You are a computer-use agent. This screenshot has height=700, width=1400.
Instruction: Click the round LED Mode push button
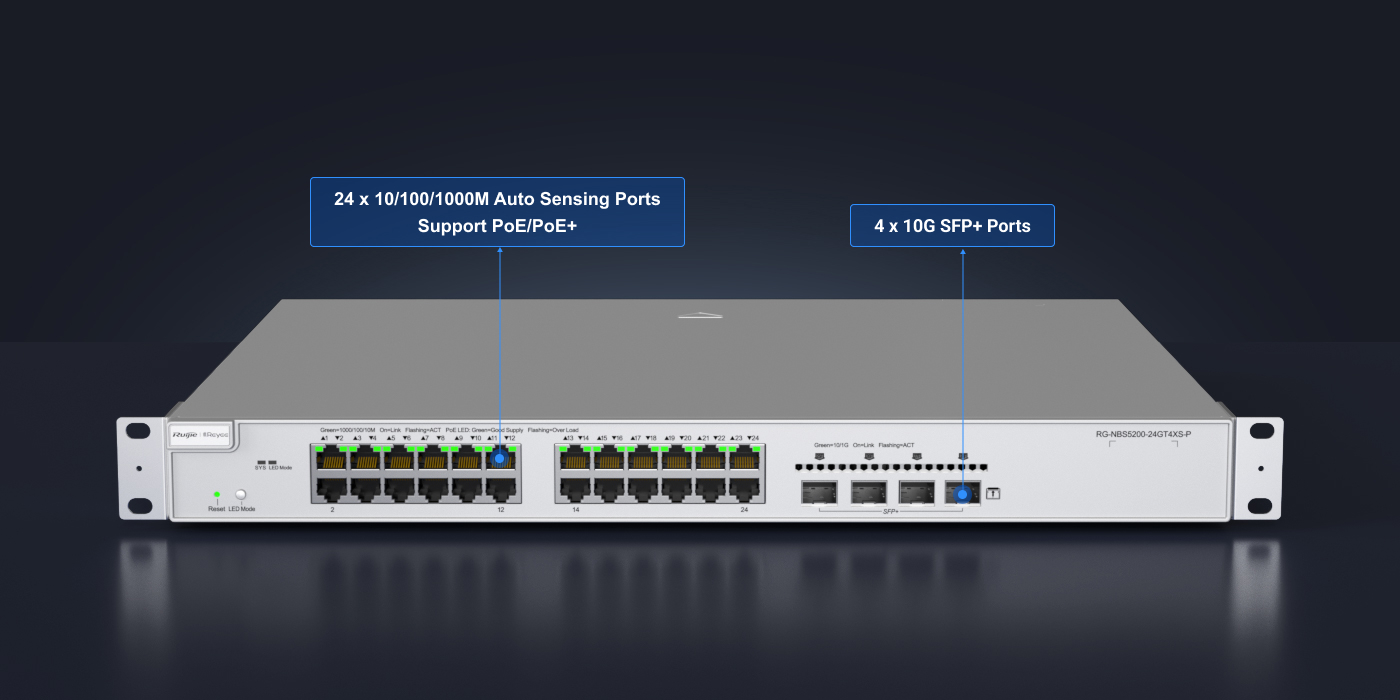(x=240, y=494)
